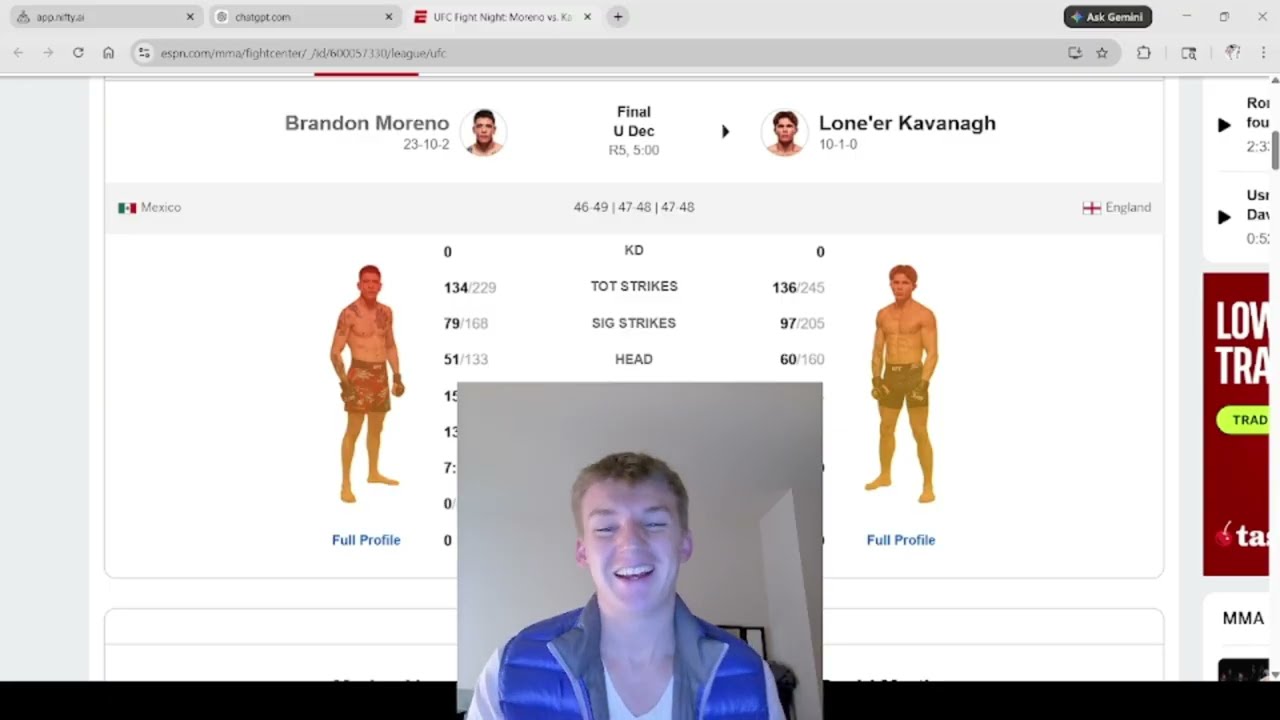Open the Chrome three-dot menu
Image resolution: width=1280 pixels, height=720 pixels.
pyautogui.click(x=1263, y=53)
